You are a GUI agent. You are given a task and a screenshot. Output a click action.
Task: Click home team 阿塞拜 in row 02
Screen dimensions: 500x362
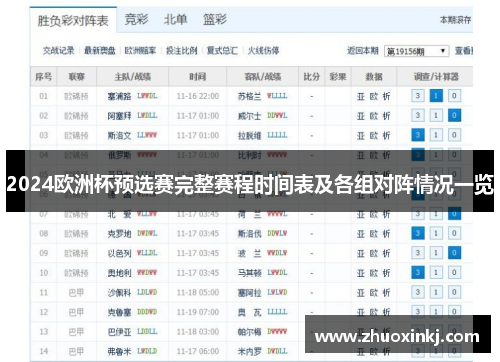pos(119,116)
